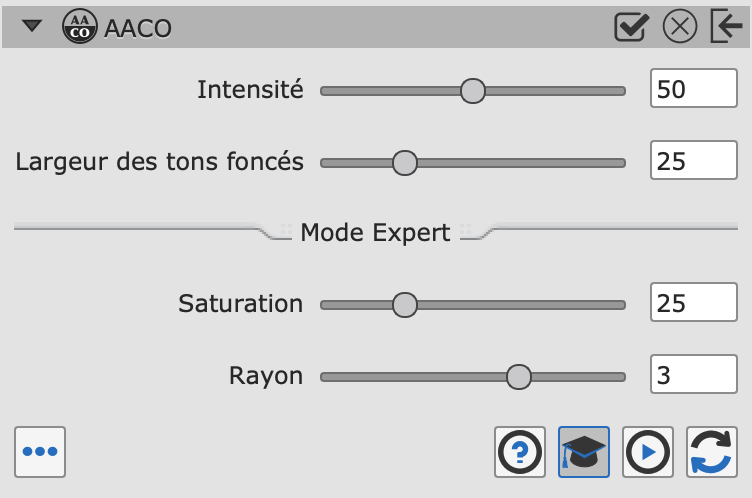752x498 pixels.
Task: Click the play preview icon
Action: [648, 452]
